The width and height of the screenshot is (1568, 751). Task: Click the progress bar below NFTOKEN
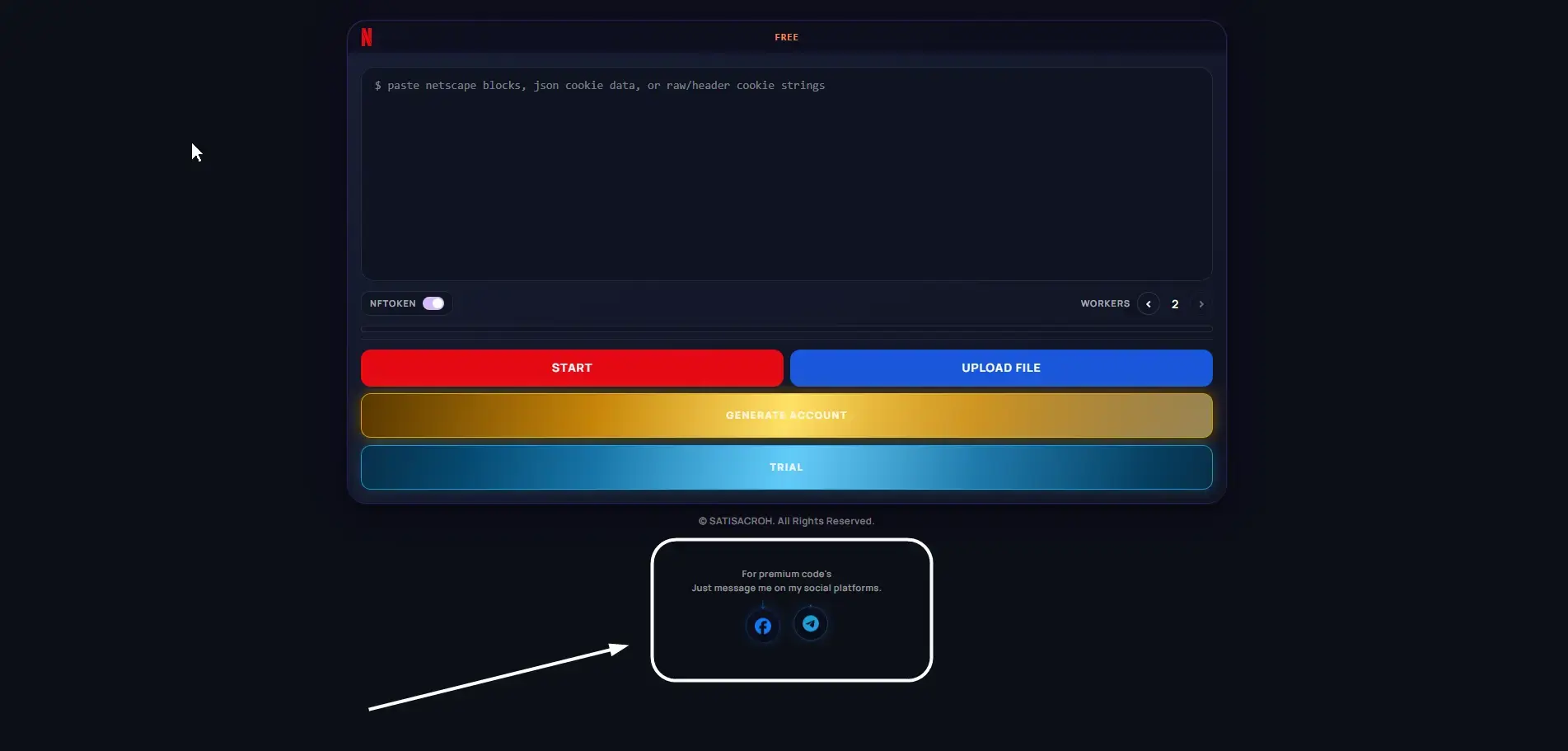click(787, 329)
